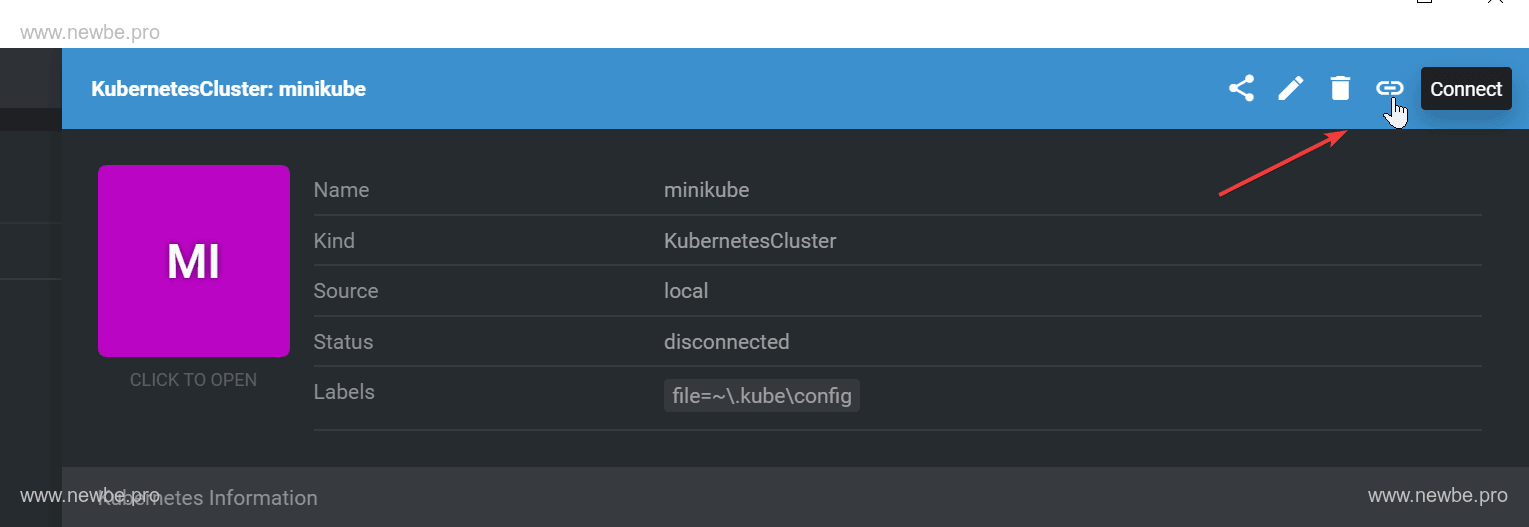Click the Kind field label
1529x527 pixels.
coord(334,241)
